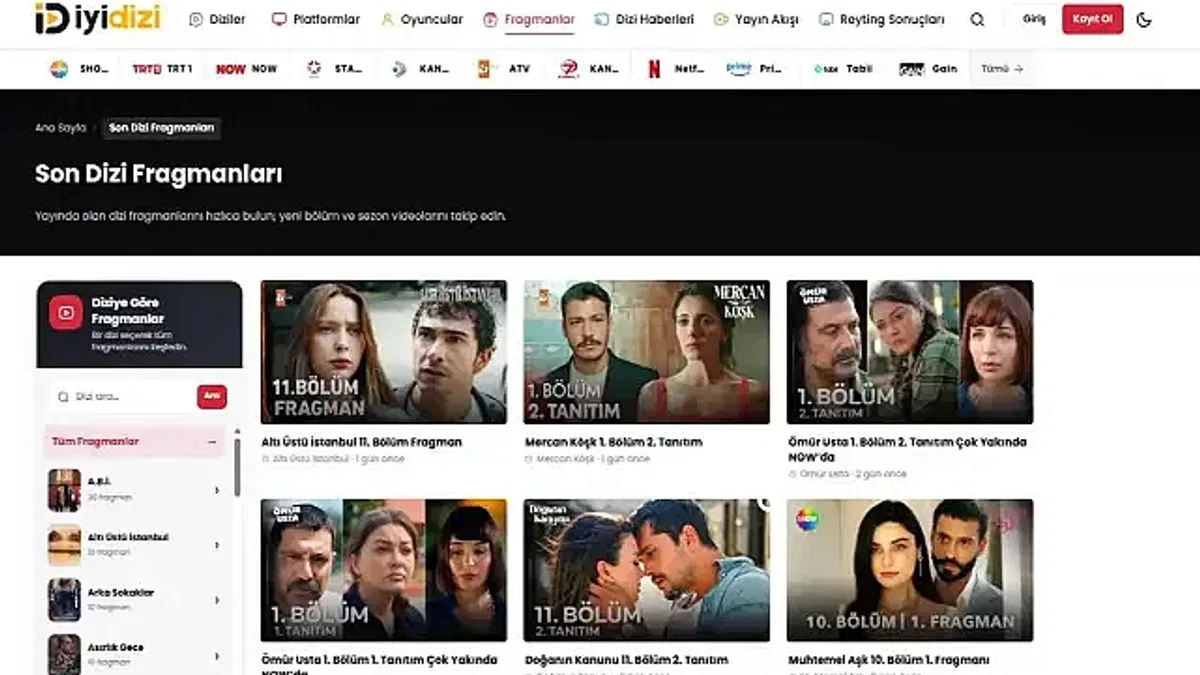Open the Platformlar menu
Screen dimensions: 1200x675
tap(316, 19)
